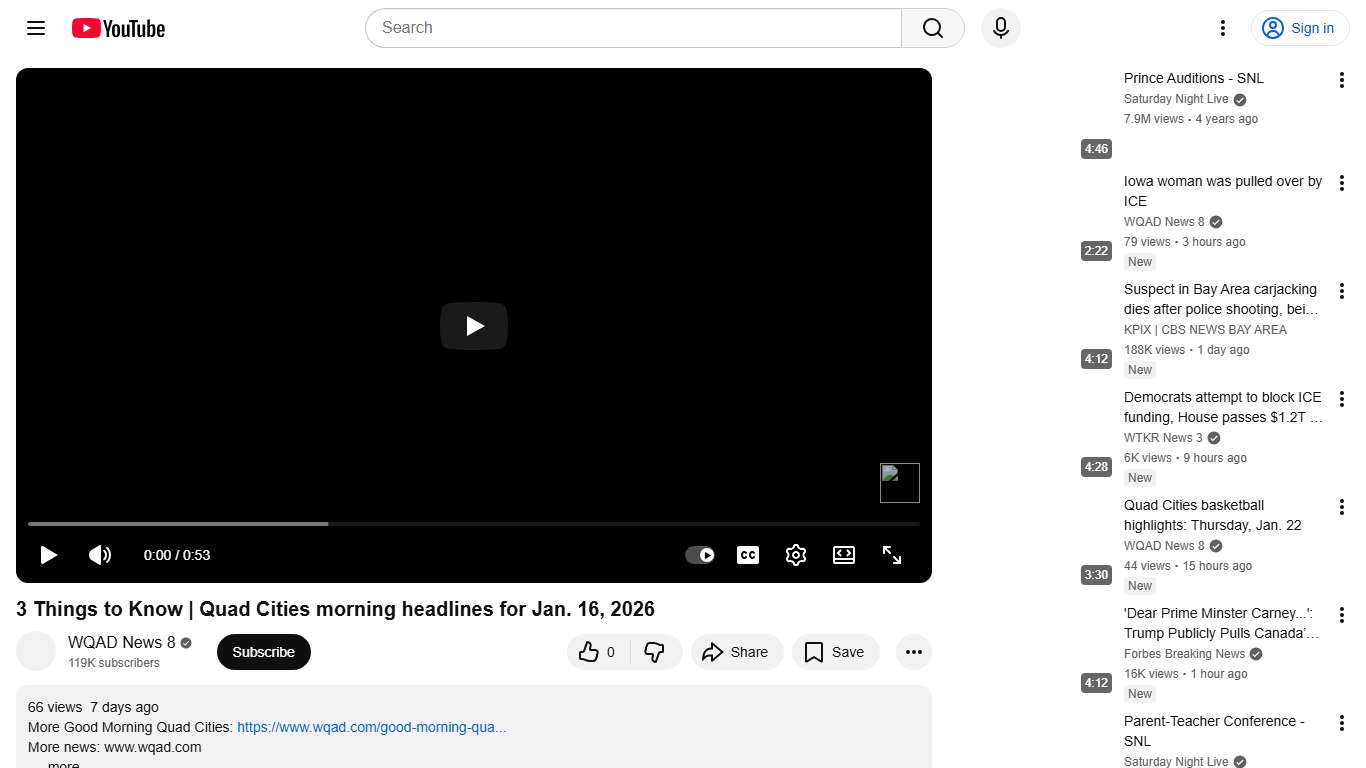Viewport: 1366px width, 768px height.
Task: Open the wqad.com Good Morning link
Action: tap(371, 727)
